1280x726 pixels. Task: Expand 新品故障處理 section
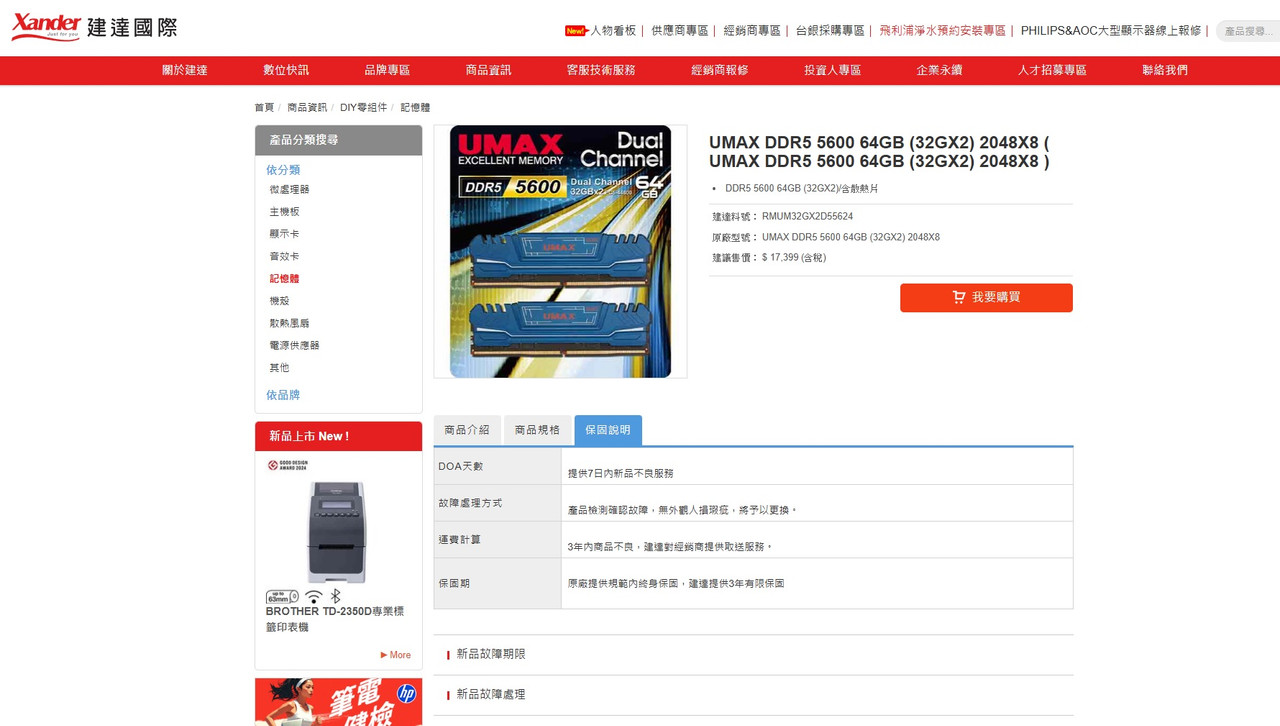pyautogui.click(x=491, y=694)
